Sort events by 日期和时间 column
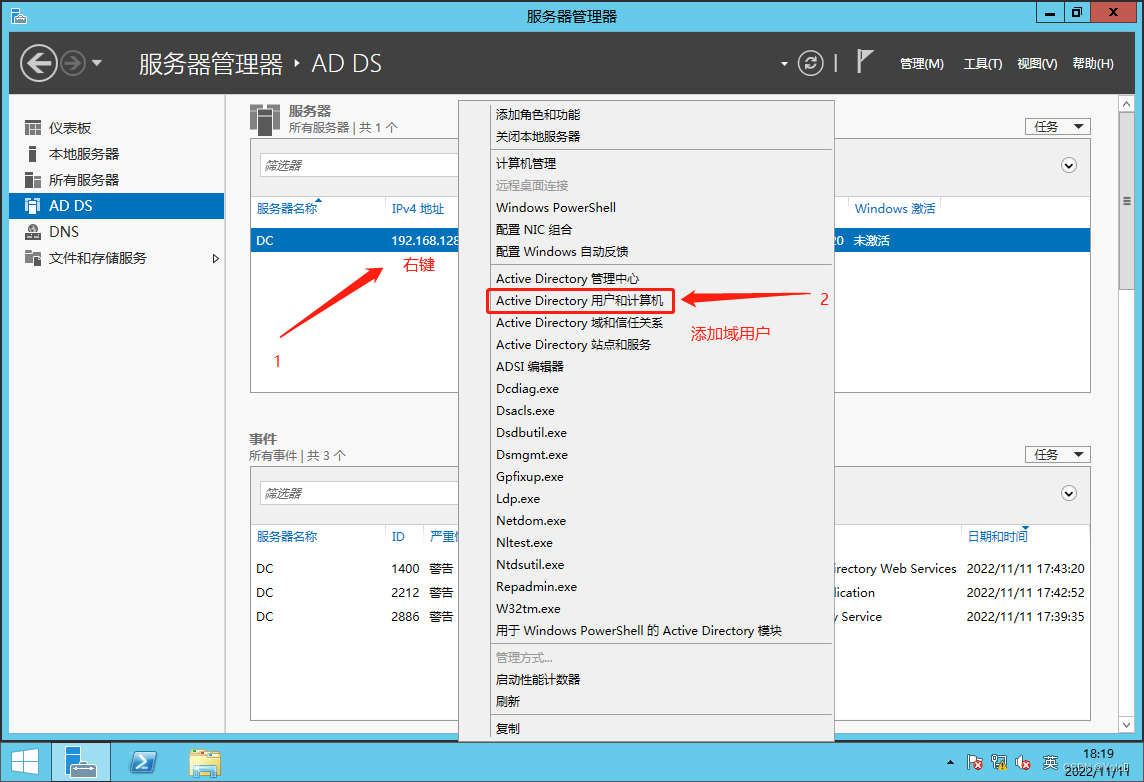Image resolution: width=1144 pixels, height=782 pixels. pyautogui.click(x=997, y=537)
